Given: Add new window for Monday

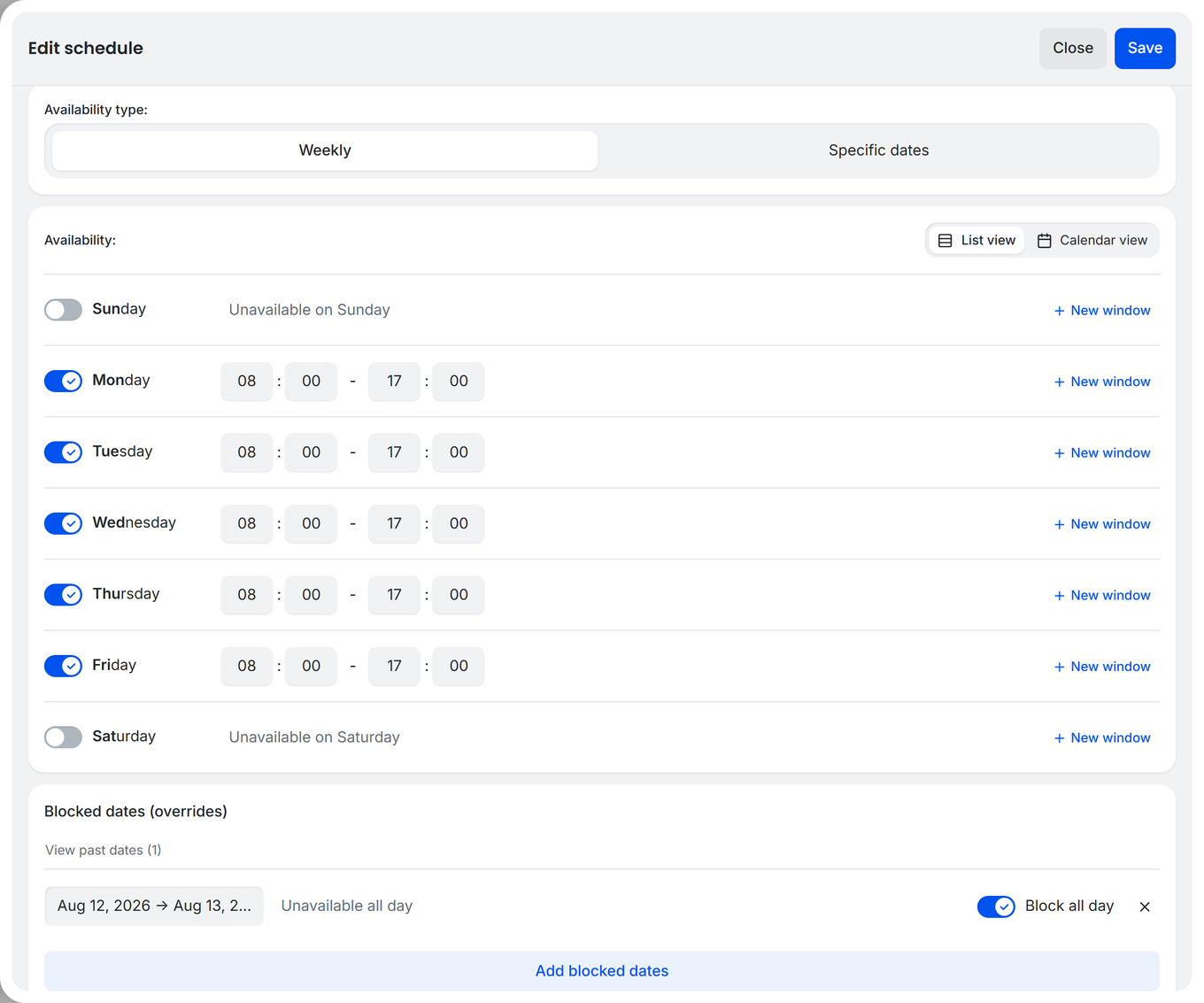Looking at the screenshot, I should pos(1102,382).
